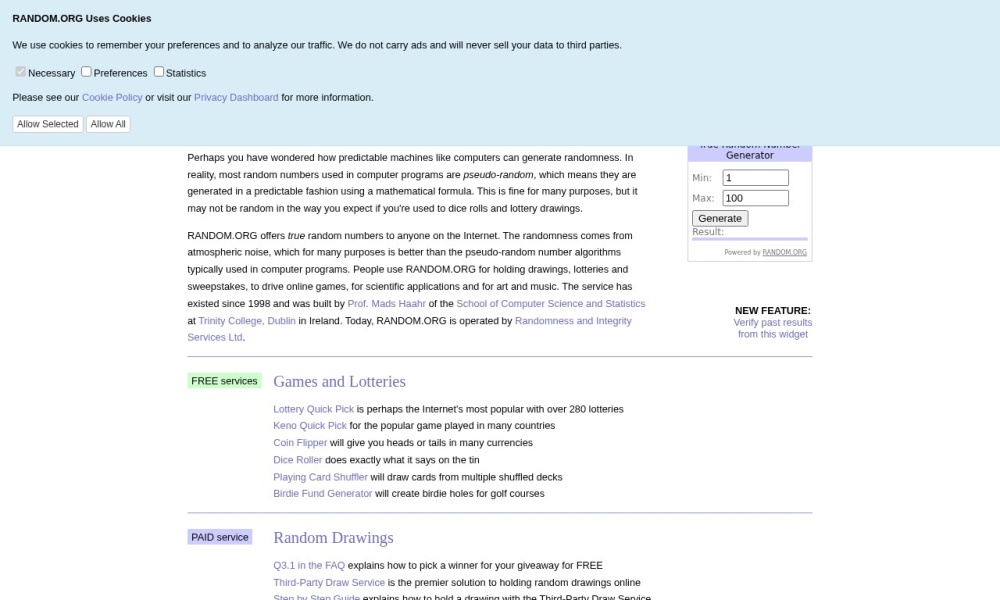Open the Games and Lotteries heading
Screen dimensions: 1000x600
click(x=339, y=381)
